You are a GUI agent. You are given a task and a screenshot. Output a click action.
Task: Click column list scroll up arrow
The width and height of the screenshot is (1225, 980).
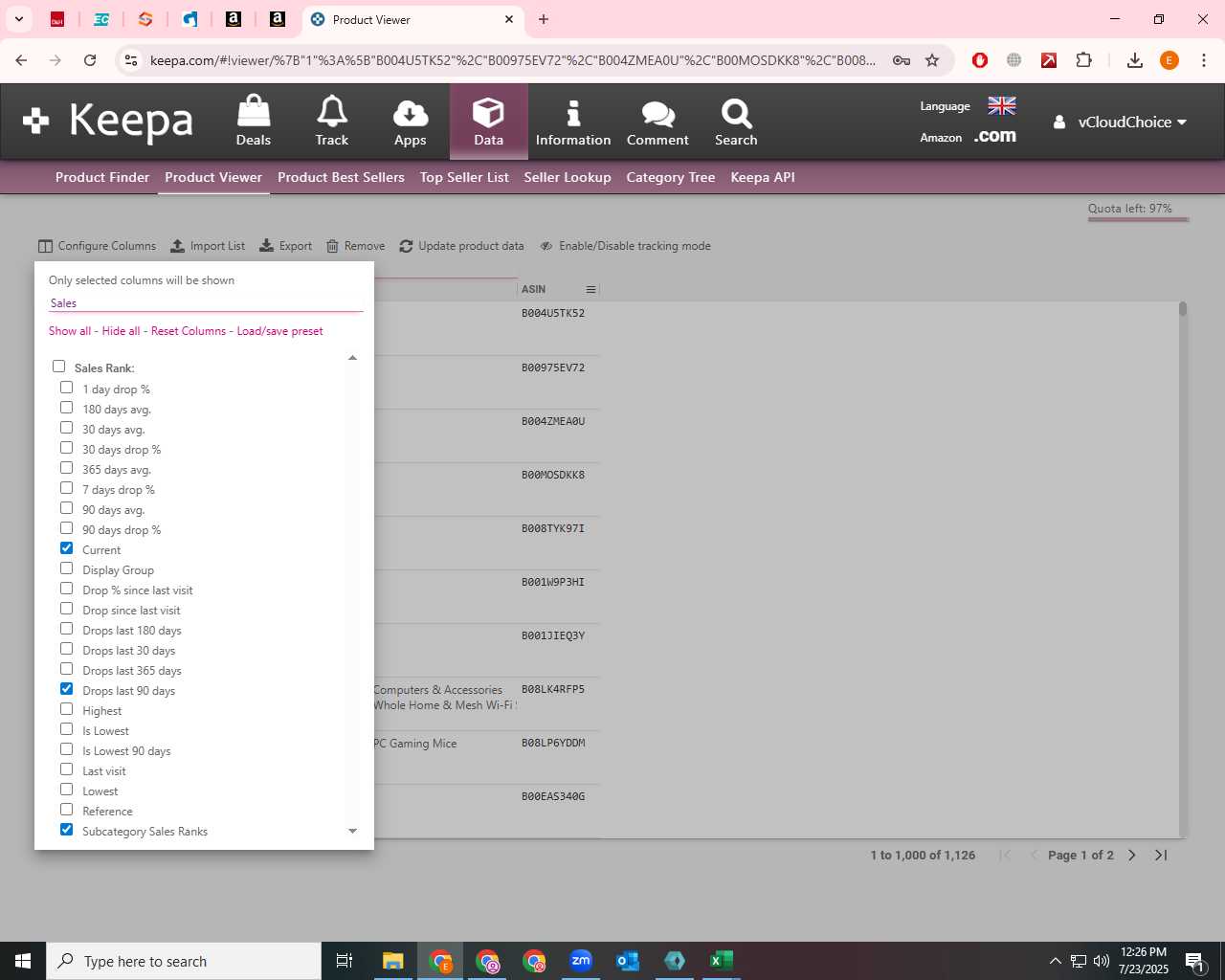pyautogui.click(x=352, y=358)
